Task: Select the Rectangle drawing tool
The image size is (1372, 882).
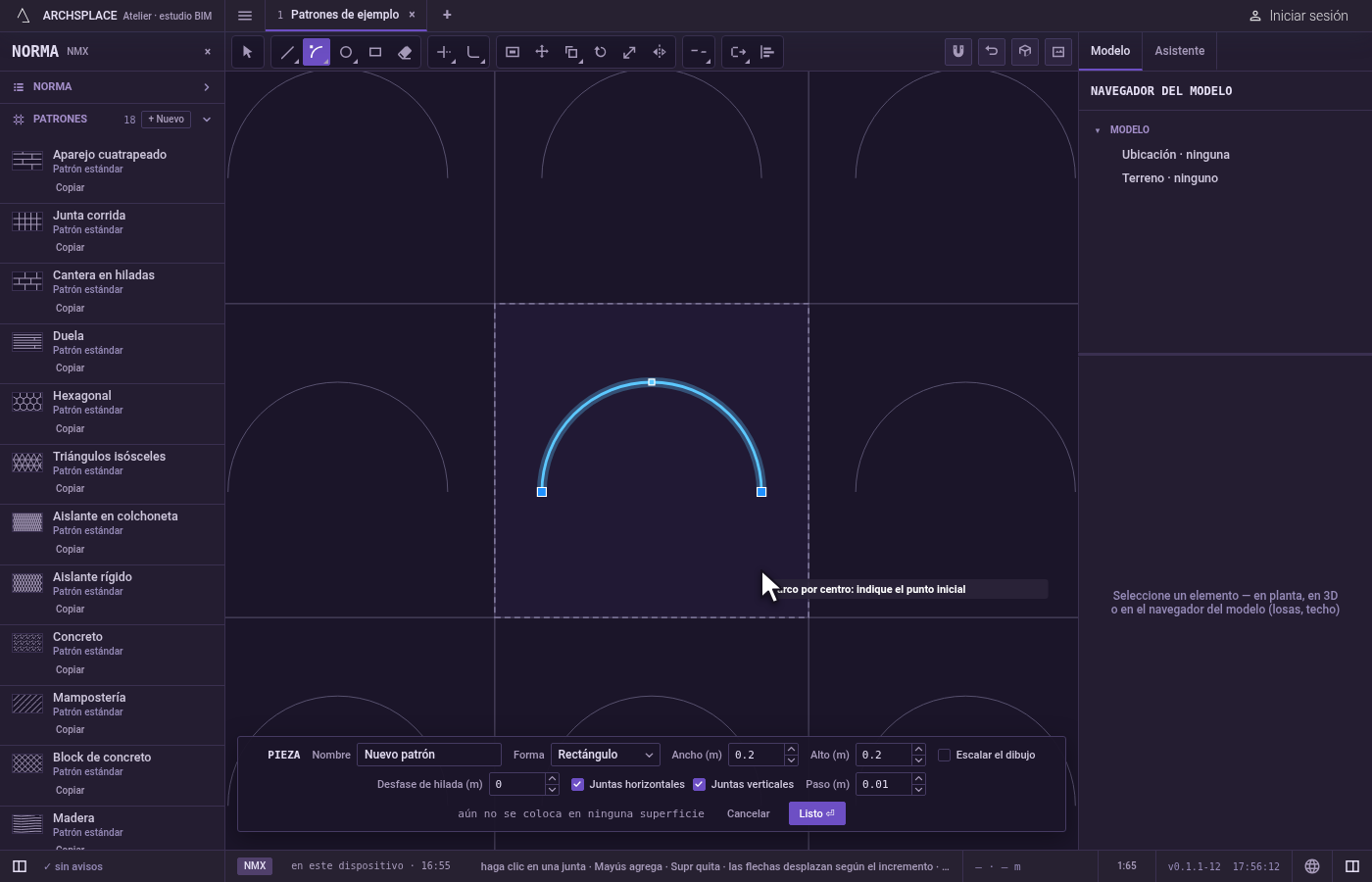Action: click(375, 52)
